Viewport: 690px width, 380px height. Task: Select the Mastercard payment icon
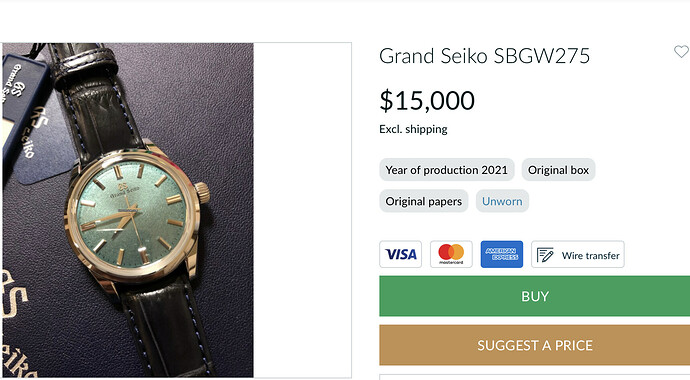tap(451, 254)
